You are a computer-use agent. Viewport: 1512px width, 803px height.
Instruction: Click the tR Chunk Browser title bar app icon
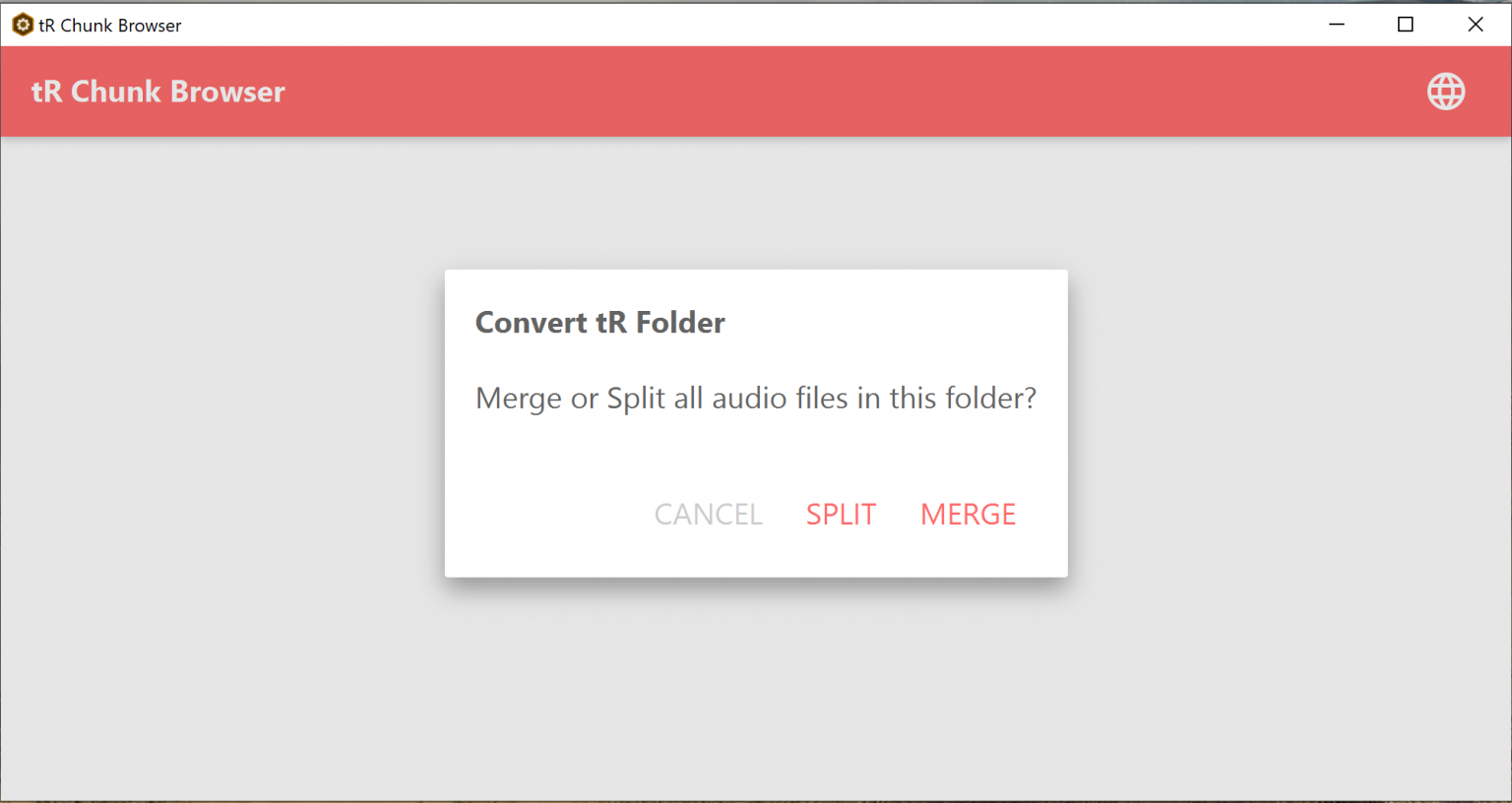(22, 25)
